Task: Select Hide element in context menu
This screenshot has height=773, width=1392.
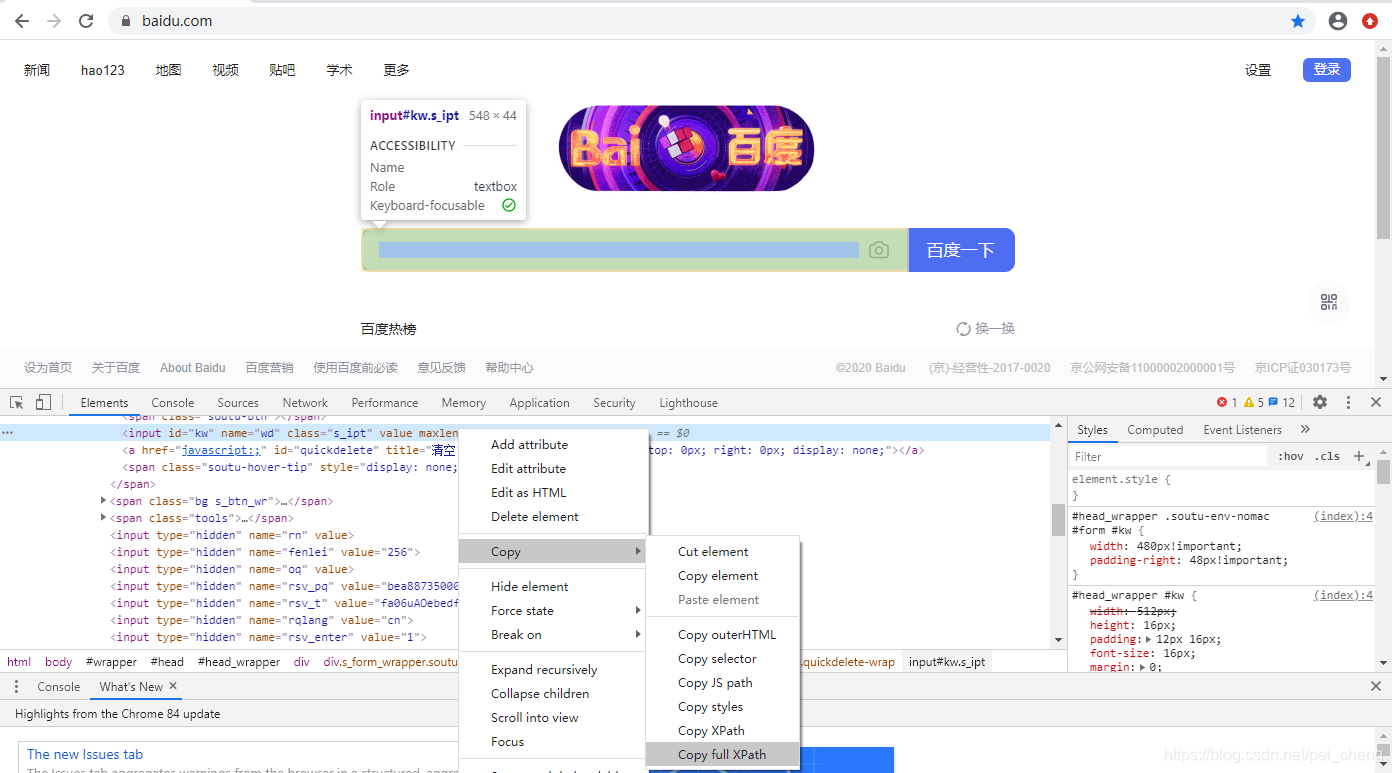Action: (553, 587)
